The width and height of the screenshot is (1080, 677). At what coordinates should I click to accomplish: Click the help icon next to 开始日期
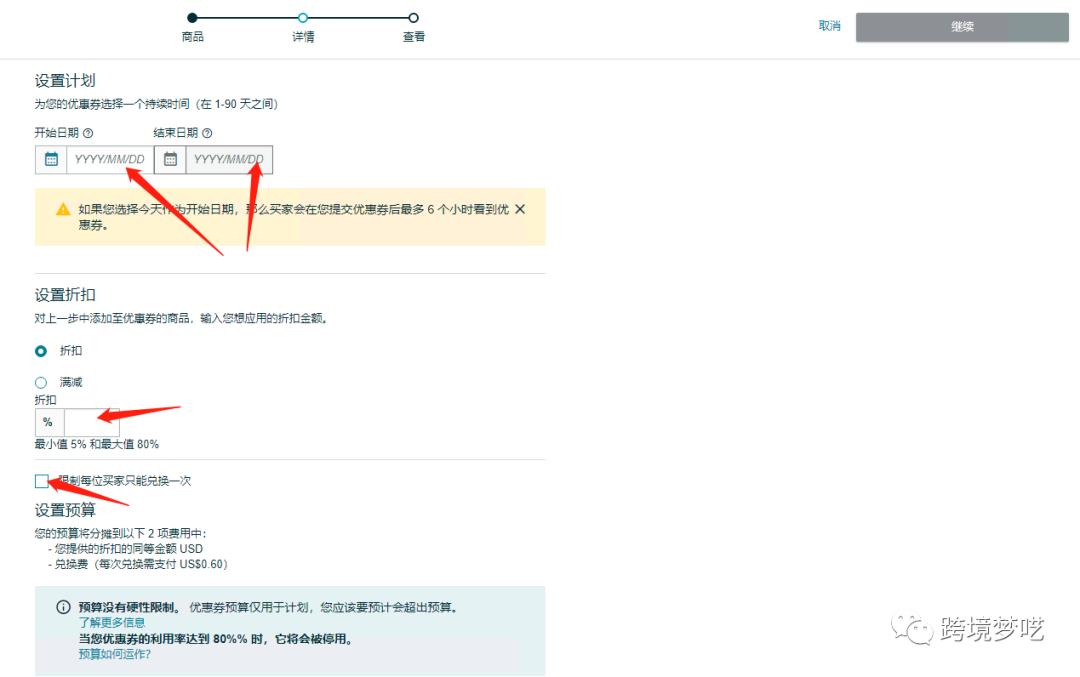point(89,132)
